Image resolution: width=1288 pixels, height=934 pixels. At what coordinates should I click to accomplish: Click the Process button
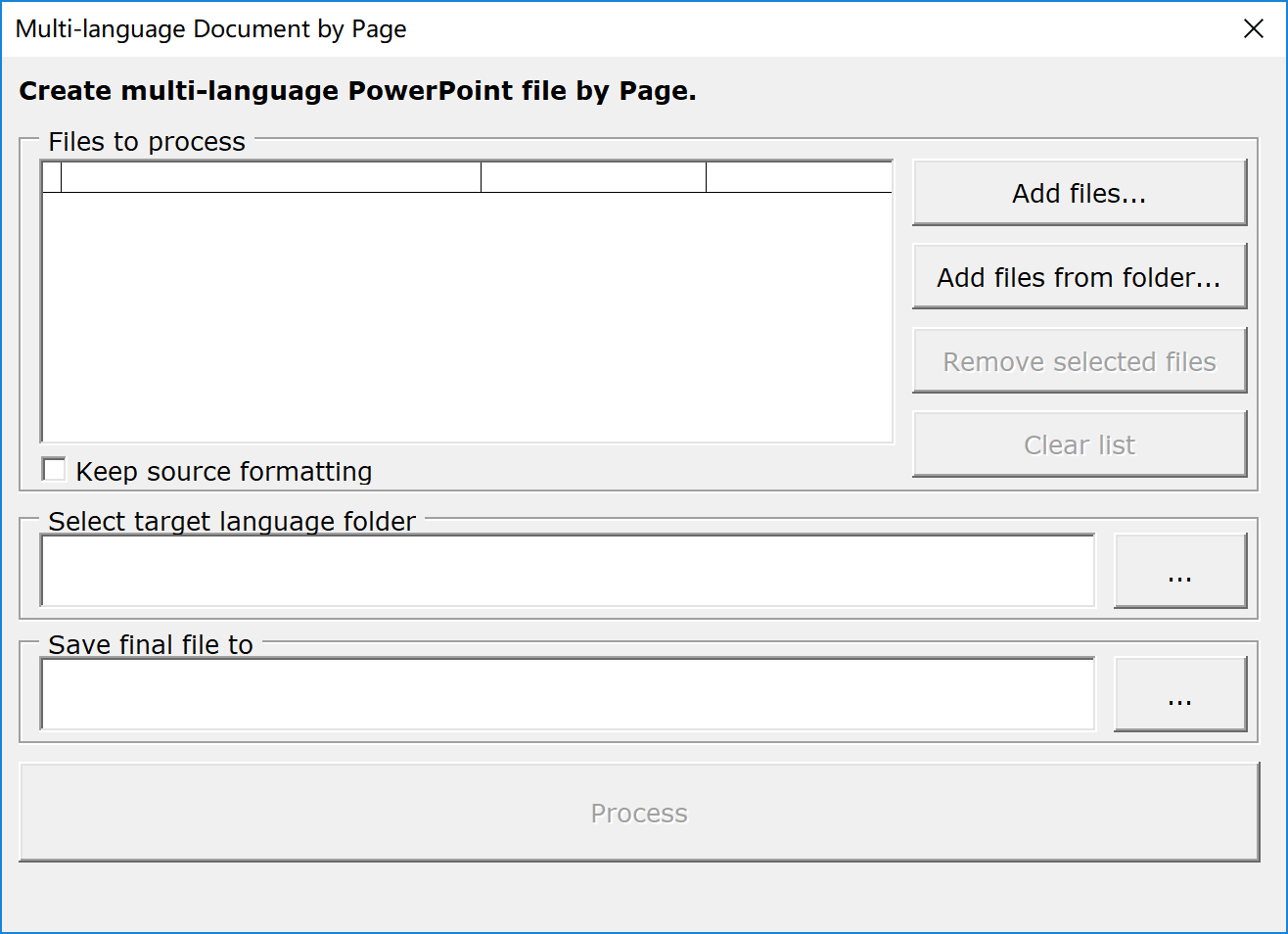pyautogui.click(x=639, y=813)
